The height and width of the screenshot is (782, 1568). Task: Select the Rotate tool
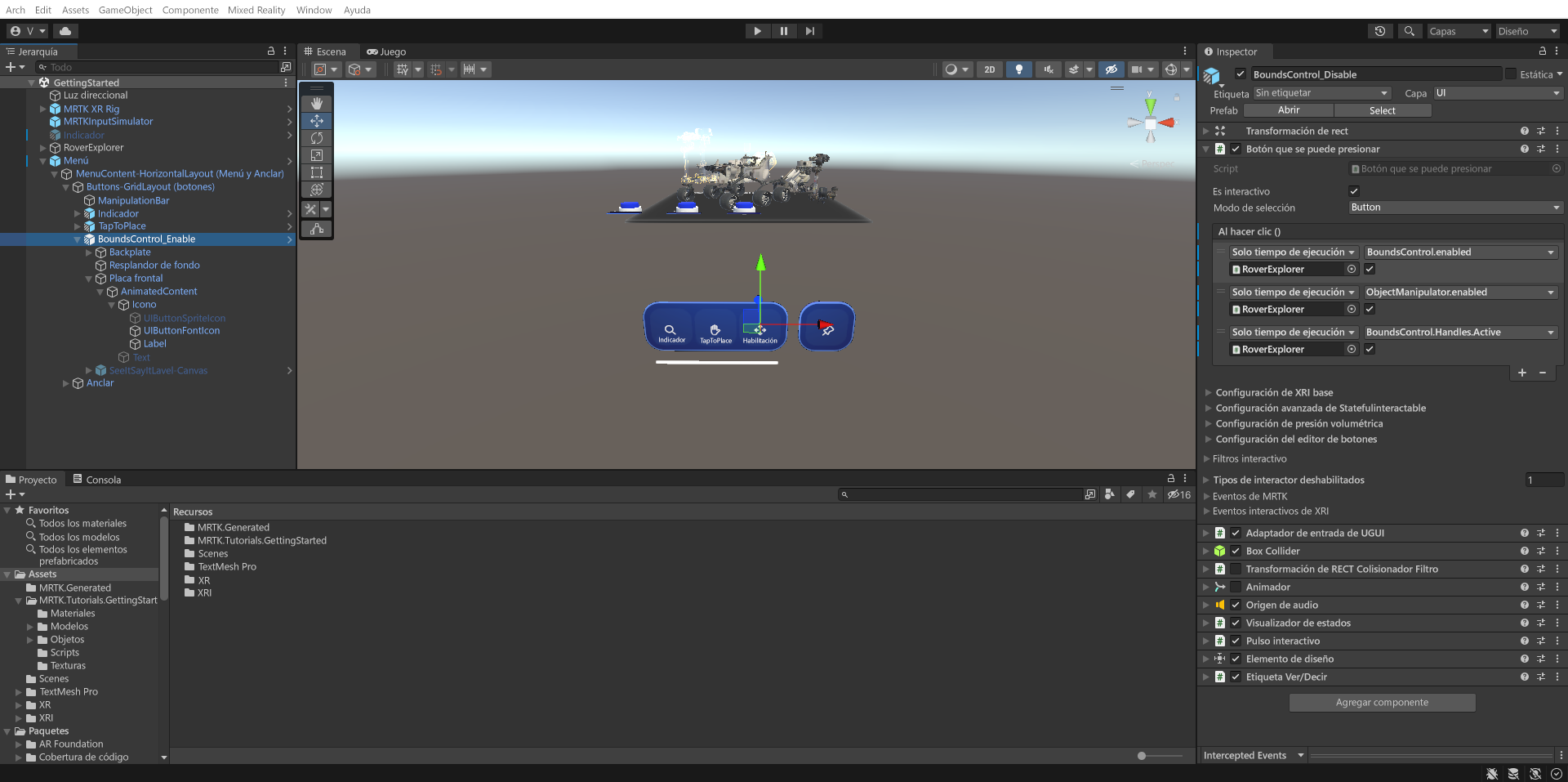point(316,138)
